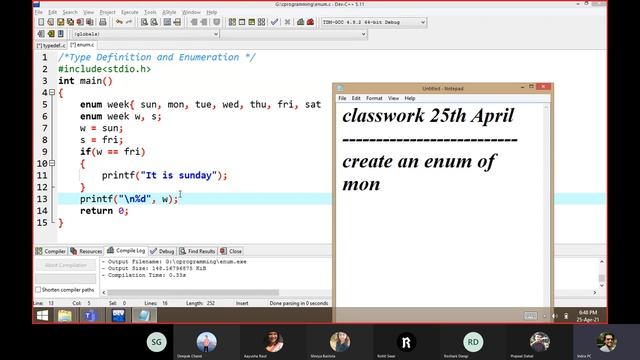Open File Explorer from the taskbar
The image size is (640, 360).
point(64,316)
